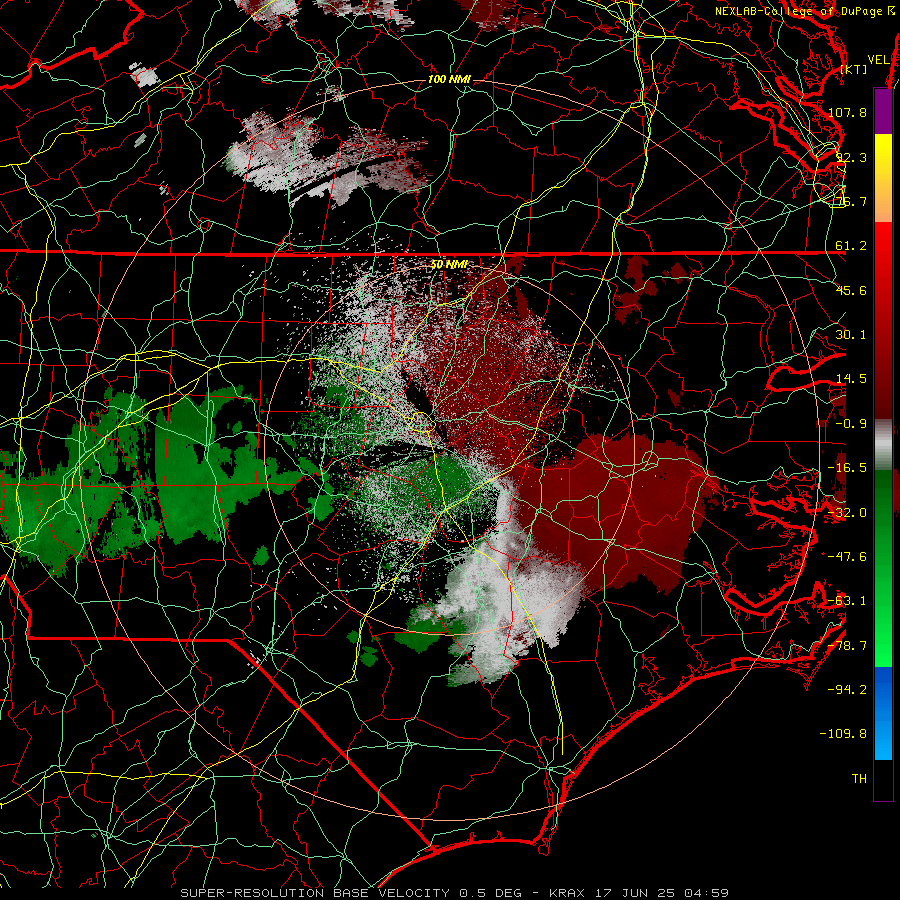Click the TH legend label
The image size is (900, 900).
859,779
